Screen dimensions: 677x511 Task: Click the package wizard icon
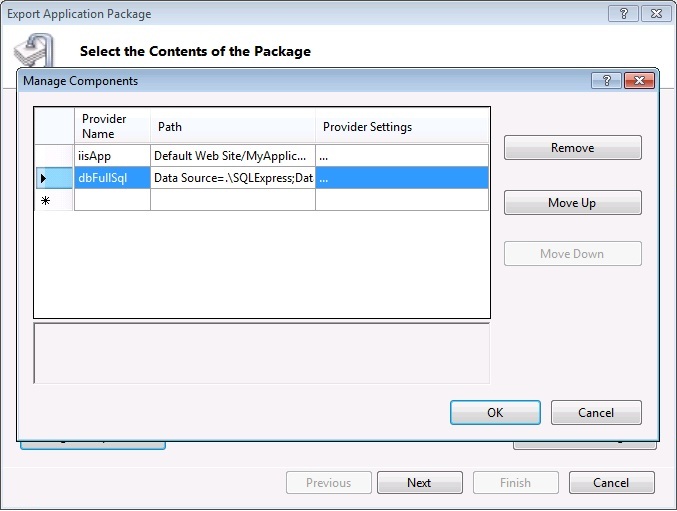34,50
